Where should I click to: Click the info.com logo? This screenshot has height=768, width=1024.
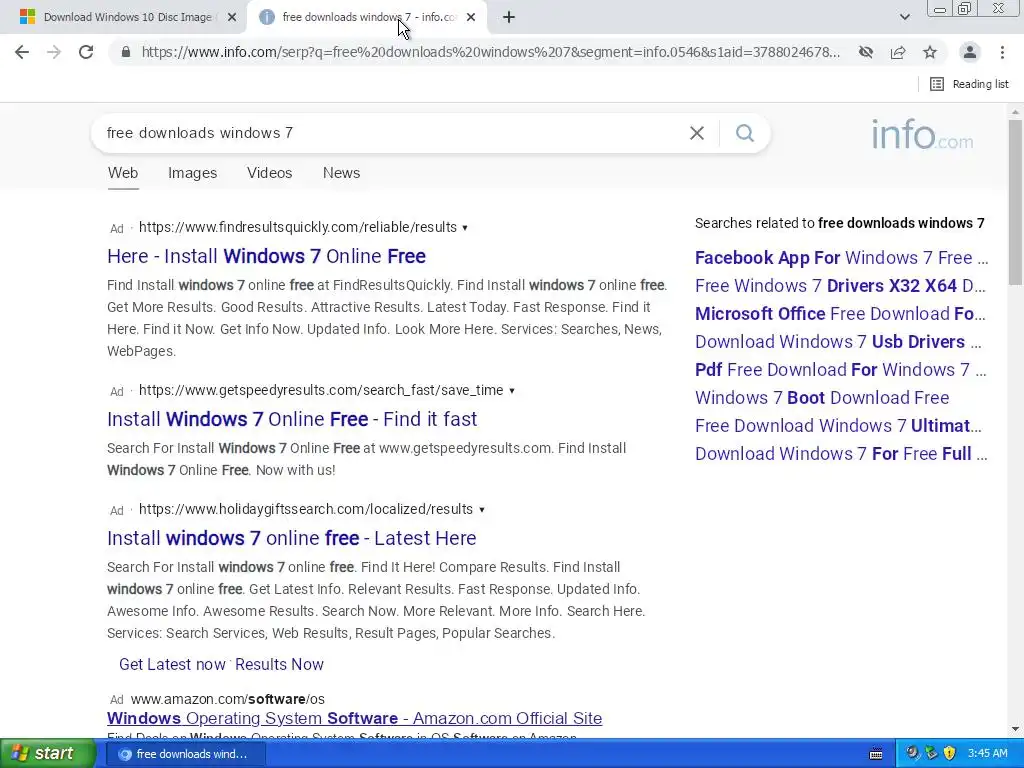pyautogui.click(x=922, y=135)
